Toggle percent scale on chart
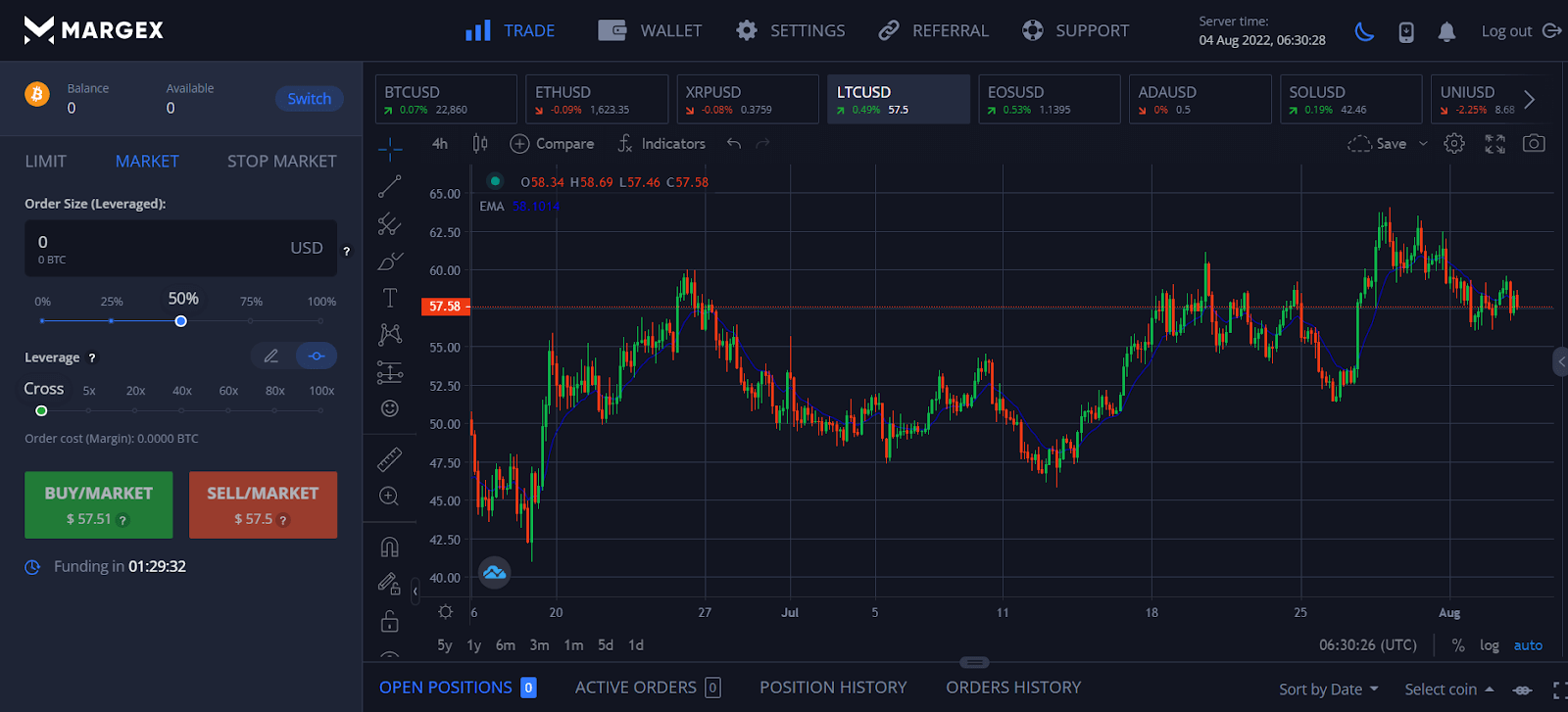 [x=1458, y=645]
